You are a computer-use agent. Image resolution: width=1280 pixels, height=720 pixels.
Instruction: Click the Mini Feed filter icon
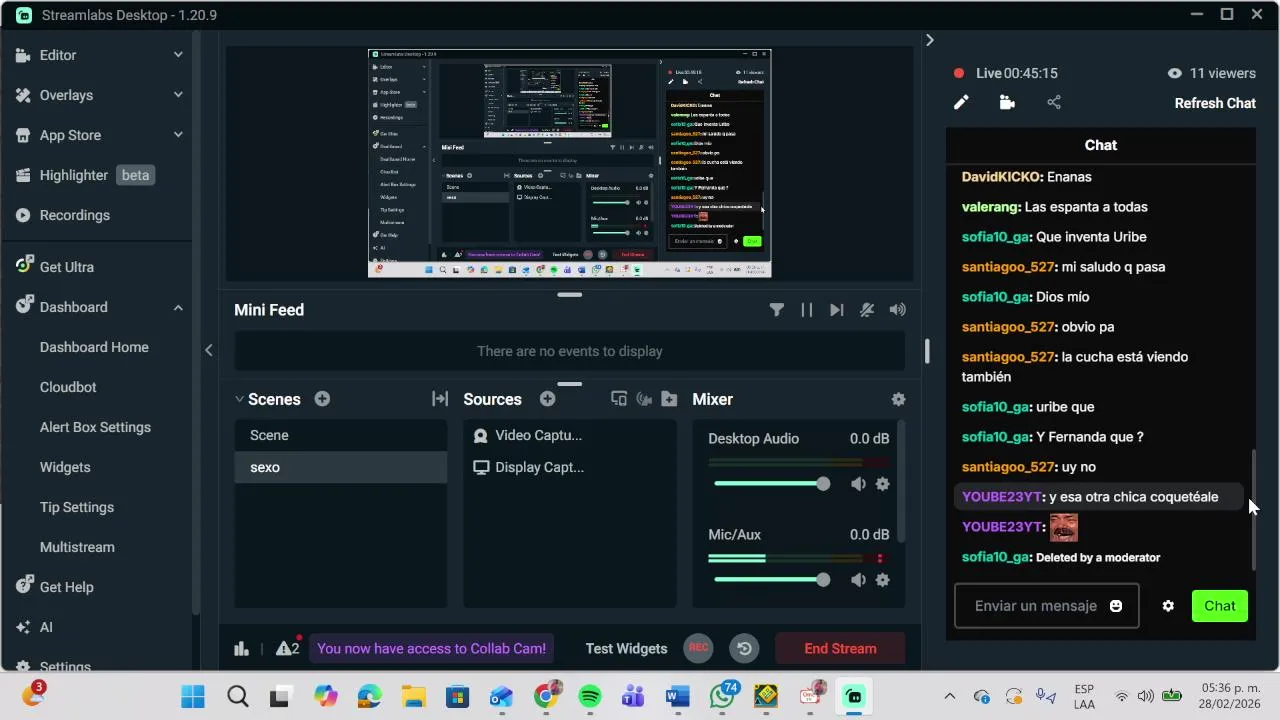point(776,310)
